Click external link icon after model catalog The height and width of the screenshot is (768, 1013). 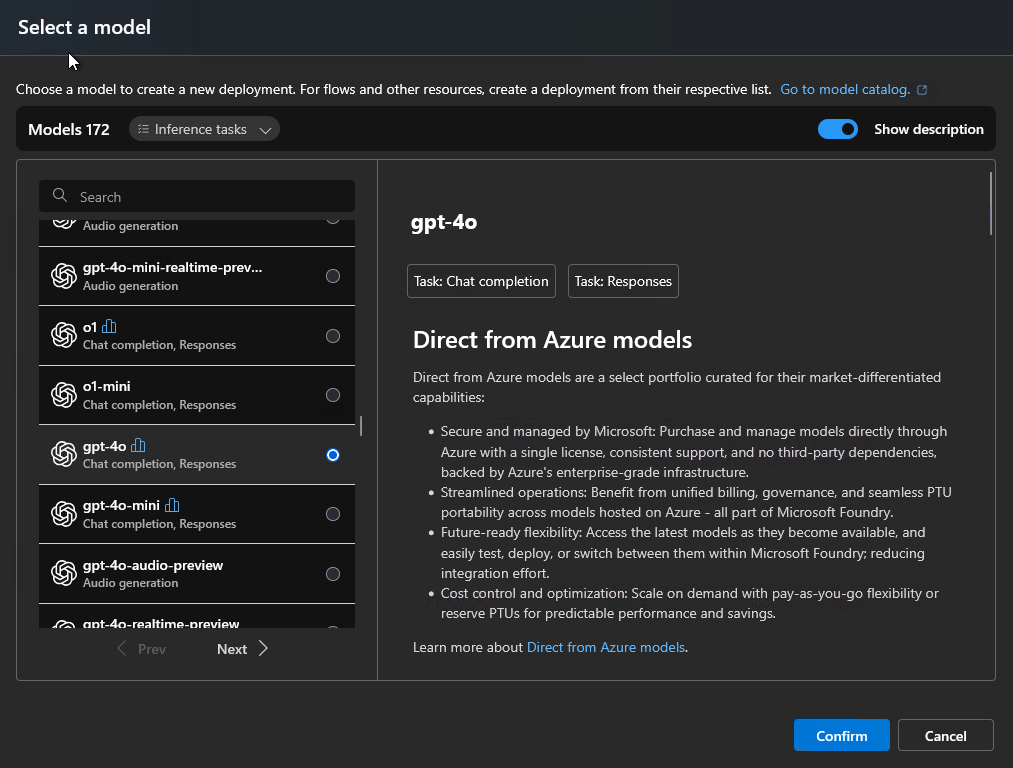click(922, 90)
